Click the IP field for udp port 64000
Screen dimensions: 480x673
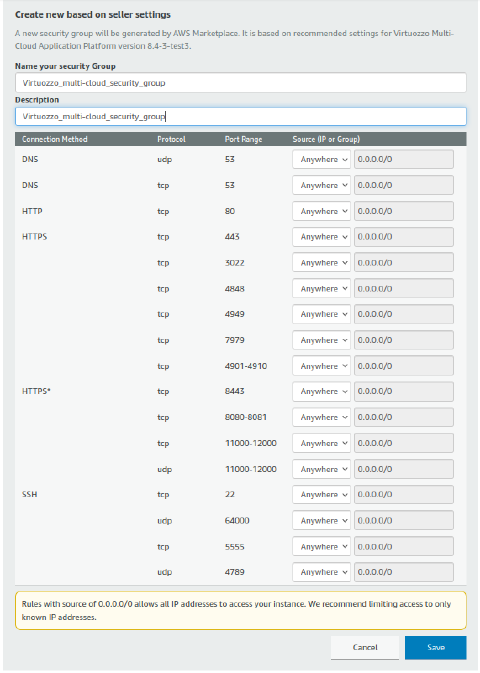click(404, 521)
